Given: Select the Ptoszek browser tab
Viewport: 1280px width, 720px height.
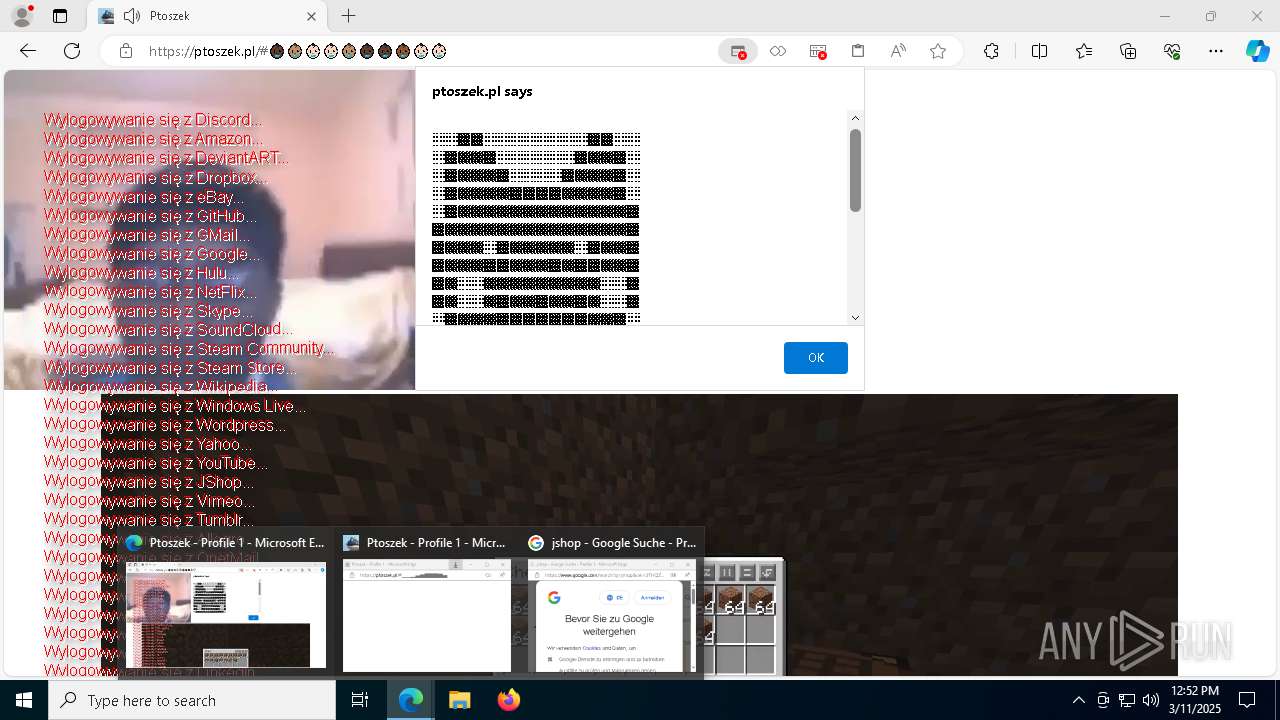Looking at the screenshot, I should 207,16.
